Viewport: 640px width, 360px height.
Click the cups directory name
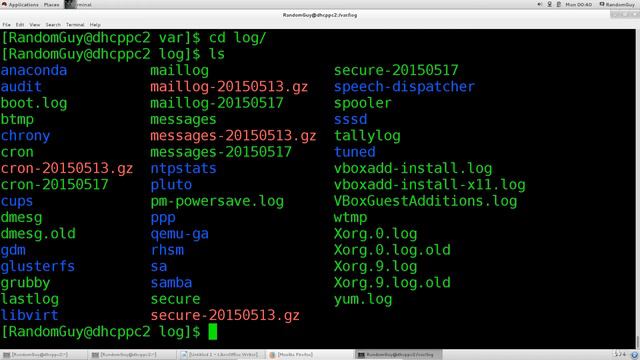pos(17,201)
